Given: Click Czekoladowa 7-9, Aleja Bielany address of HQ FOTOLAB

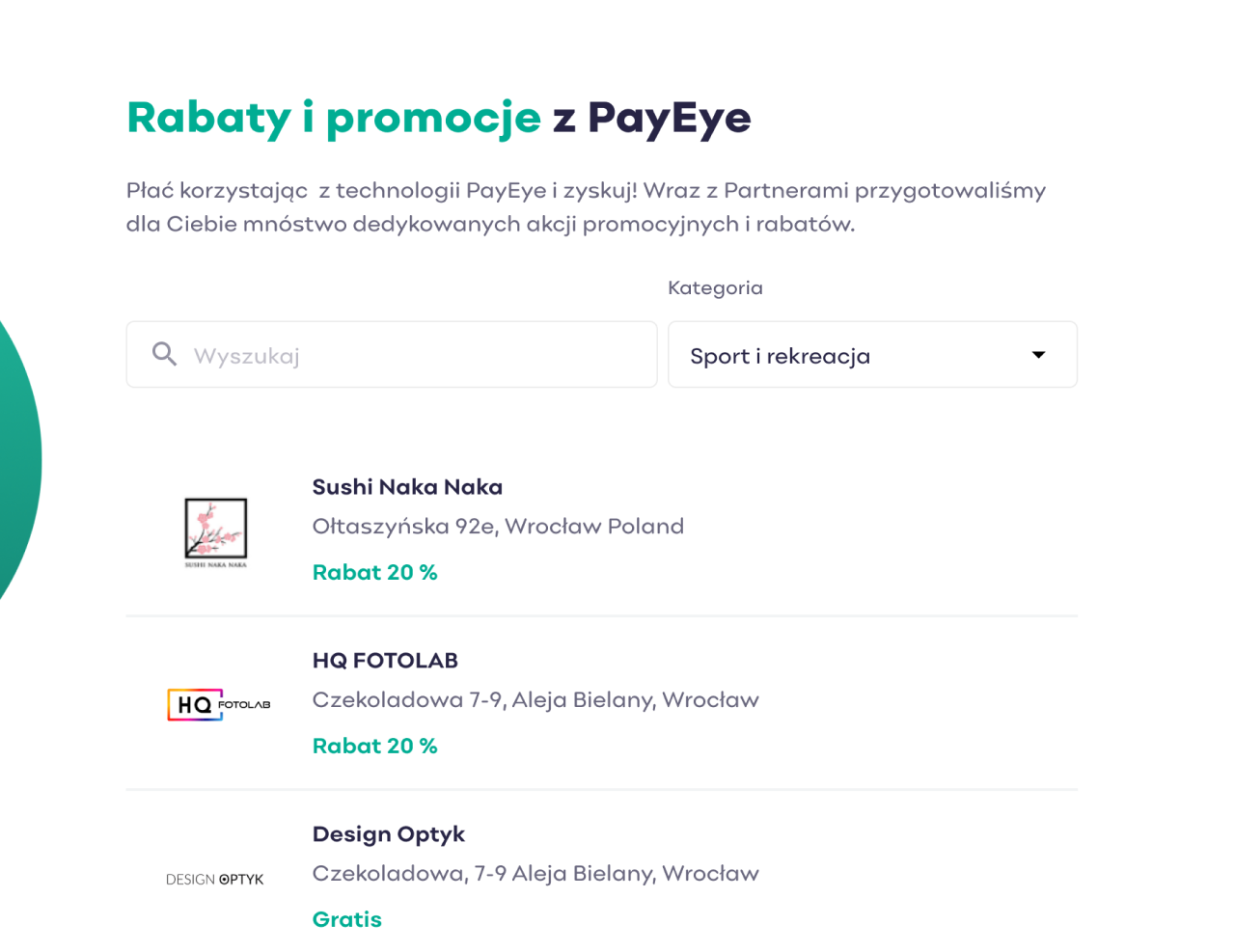Looking at the screenshot, I should pos(535,700).
